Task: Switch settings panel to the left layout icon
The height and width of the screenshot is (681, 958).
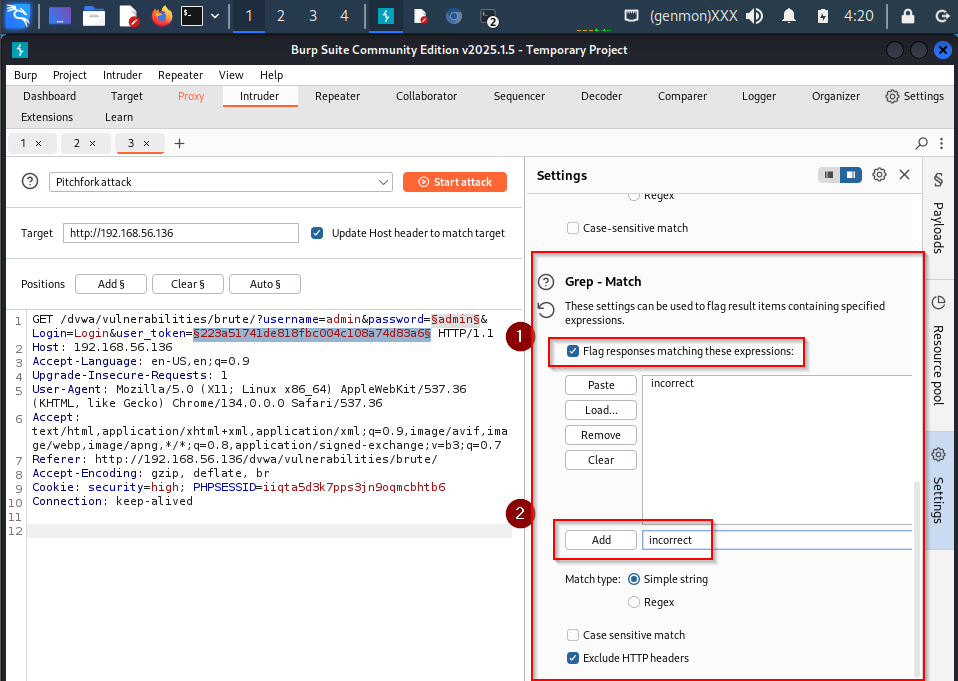Action: (x=829, y=175)
